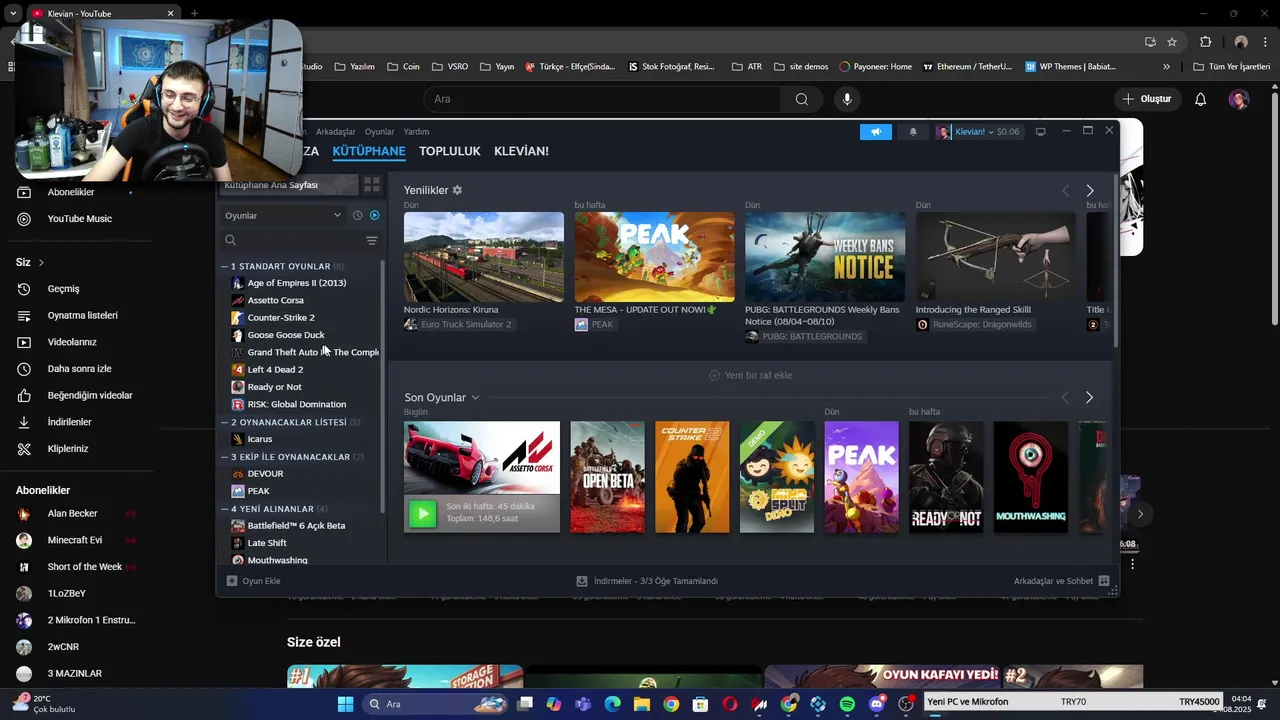Image resolution: width=1280 pixels, height=720 pixels.
Task: Open the Oyunlar library filter dropdown
Action: click(283, 215)
